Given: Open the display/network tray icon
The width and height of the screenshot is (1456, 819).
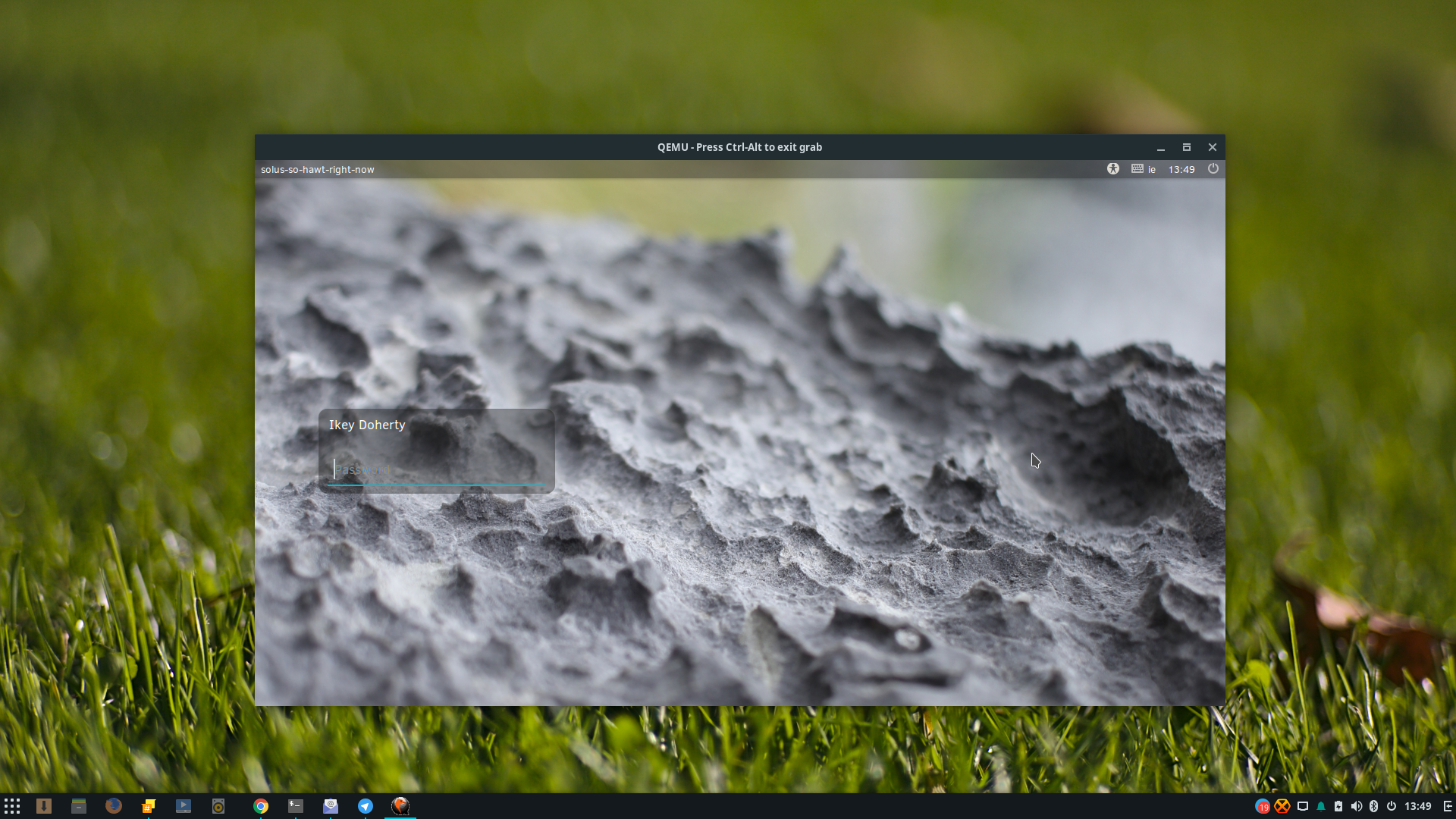Looking at the screenshot, I should tap(1303, 806).
